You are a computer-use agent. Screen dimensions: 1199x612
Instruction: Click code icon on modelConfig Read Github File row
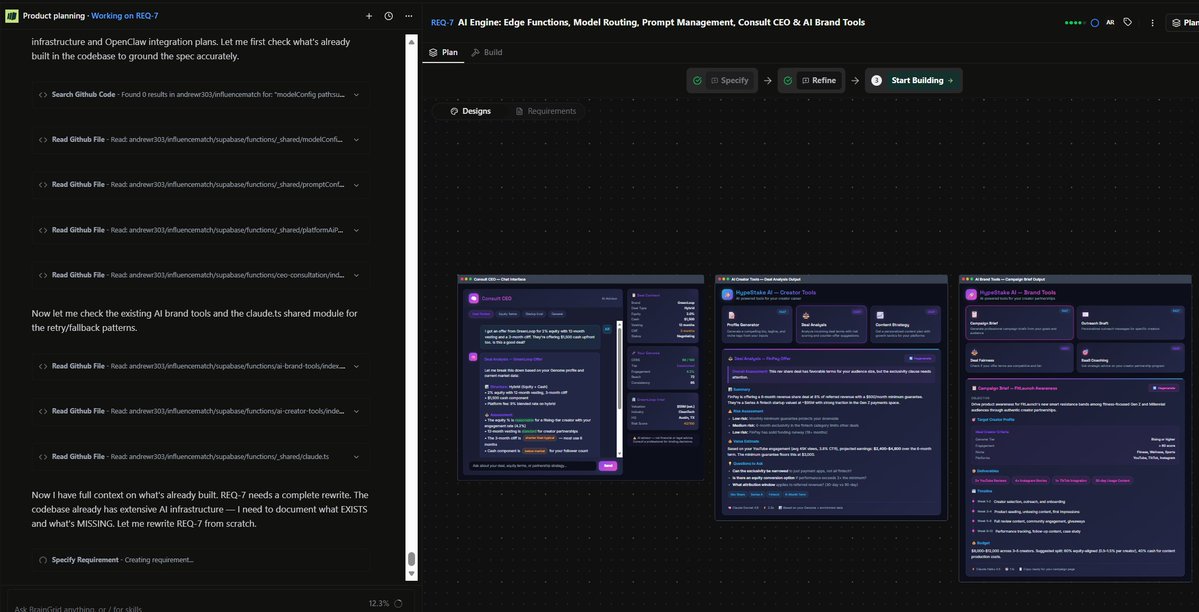43,140
